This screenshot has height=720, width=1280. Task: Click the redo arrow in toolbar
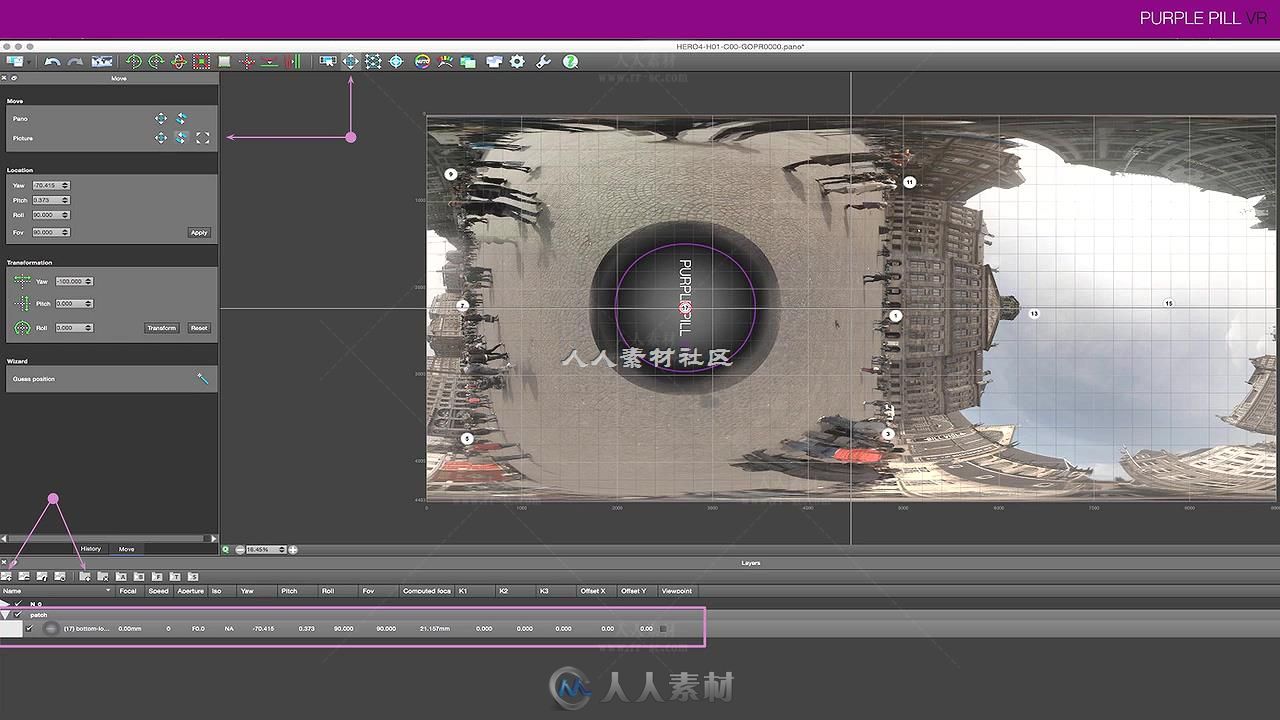(75, 62)
